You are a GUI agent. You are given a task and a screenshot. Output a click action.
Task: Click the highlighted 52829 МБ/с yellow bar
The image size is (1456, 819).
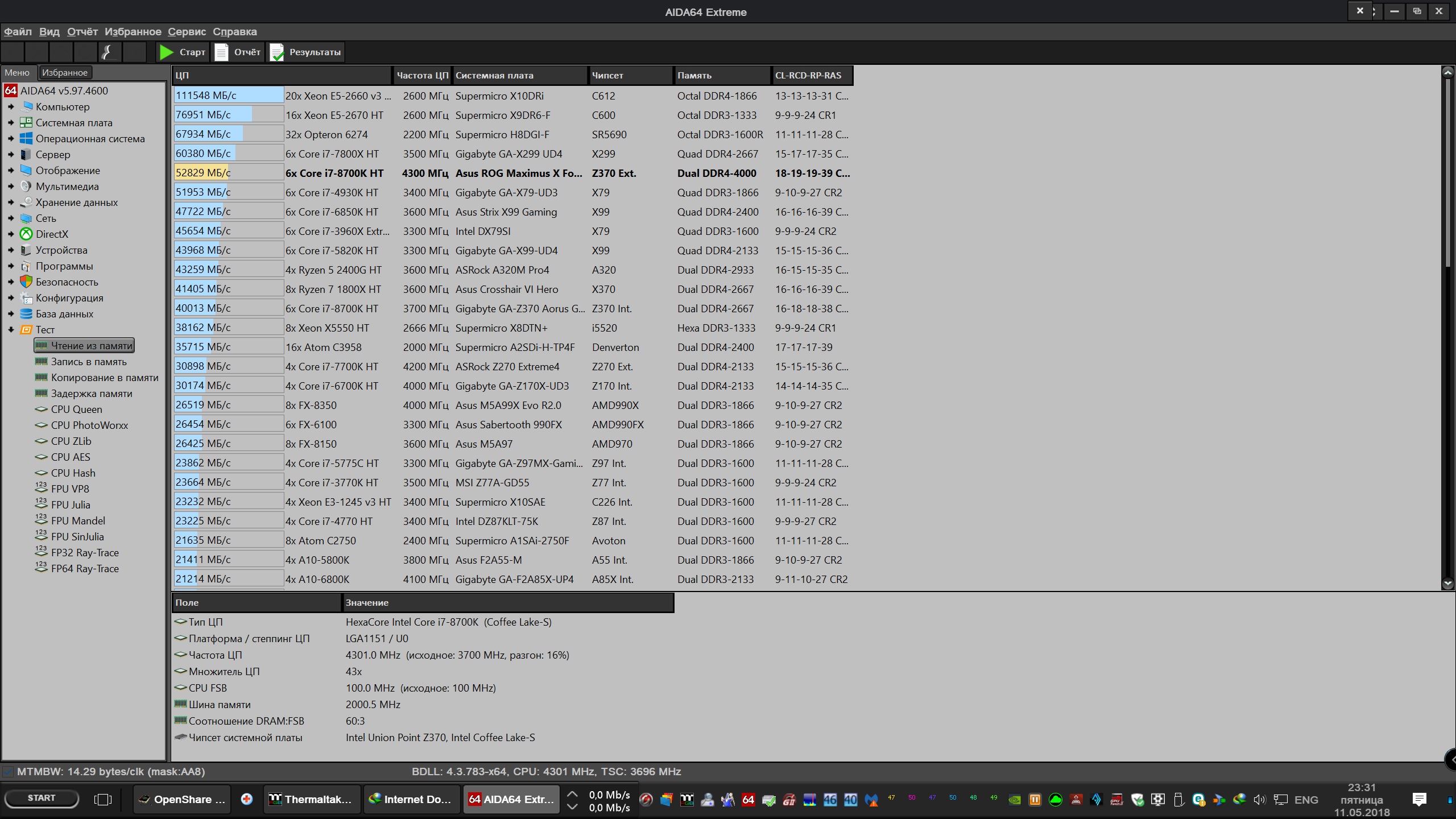201,173
